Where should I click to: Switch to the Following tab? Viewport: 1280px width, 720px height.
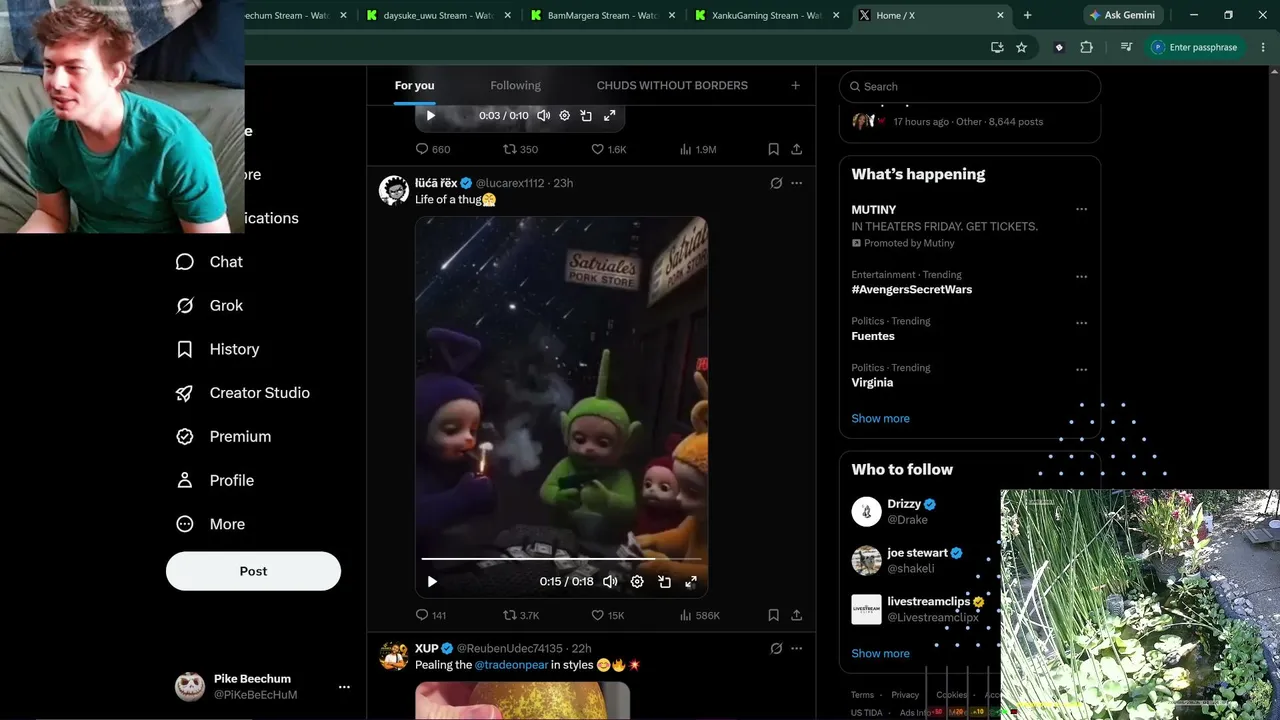515,85
